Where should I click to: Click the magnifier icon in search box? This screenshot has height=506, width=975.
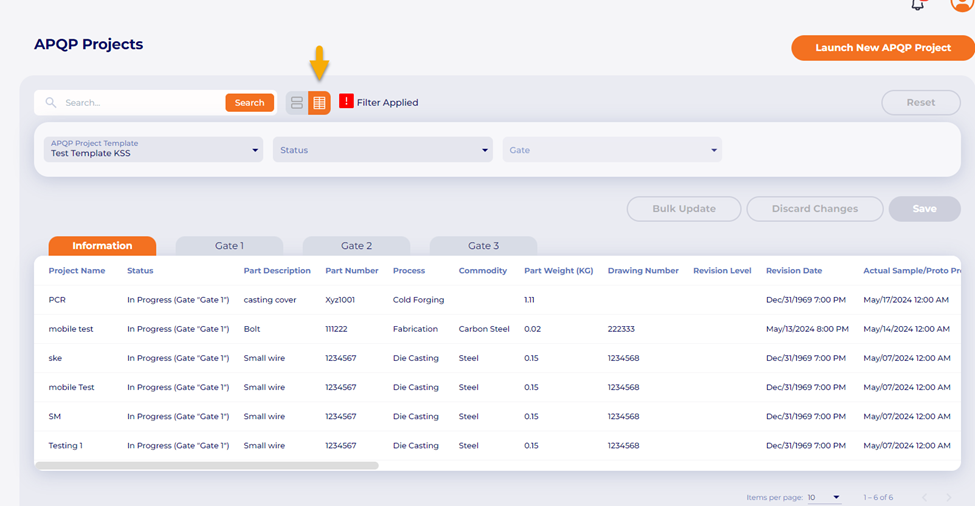coord(51,103)
